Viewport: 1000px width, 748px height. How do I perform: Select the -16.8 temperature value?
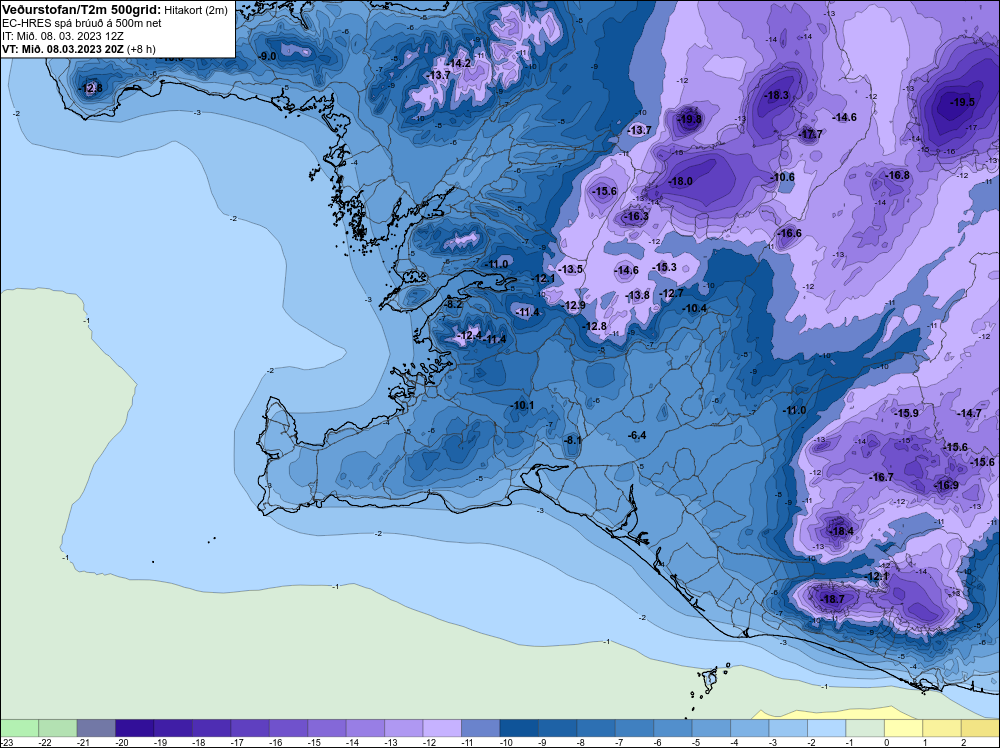898,175
